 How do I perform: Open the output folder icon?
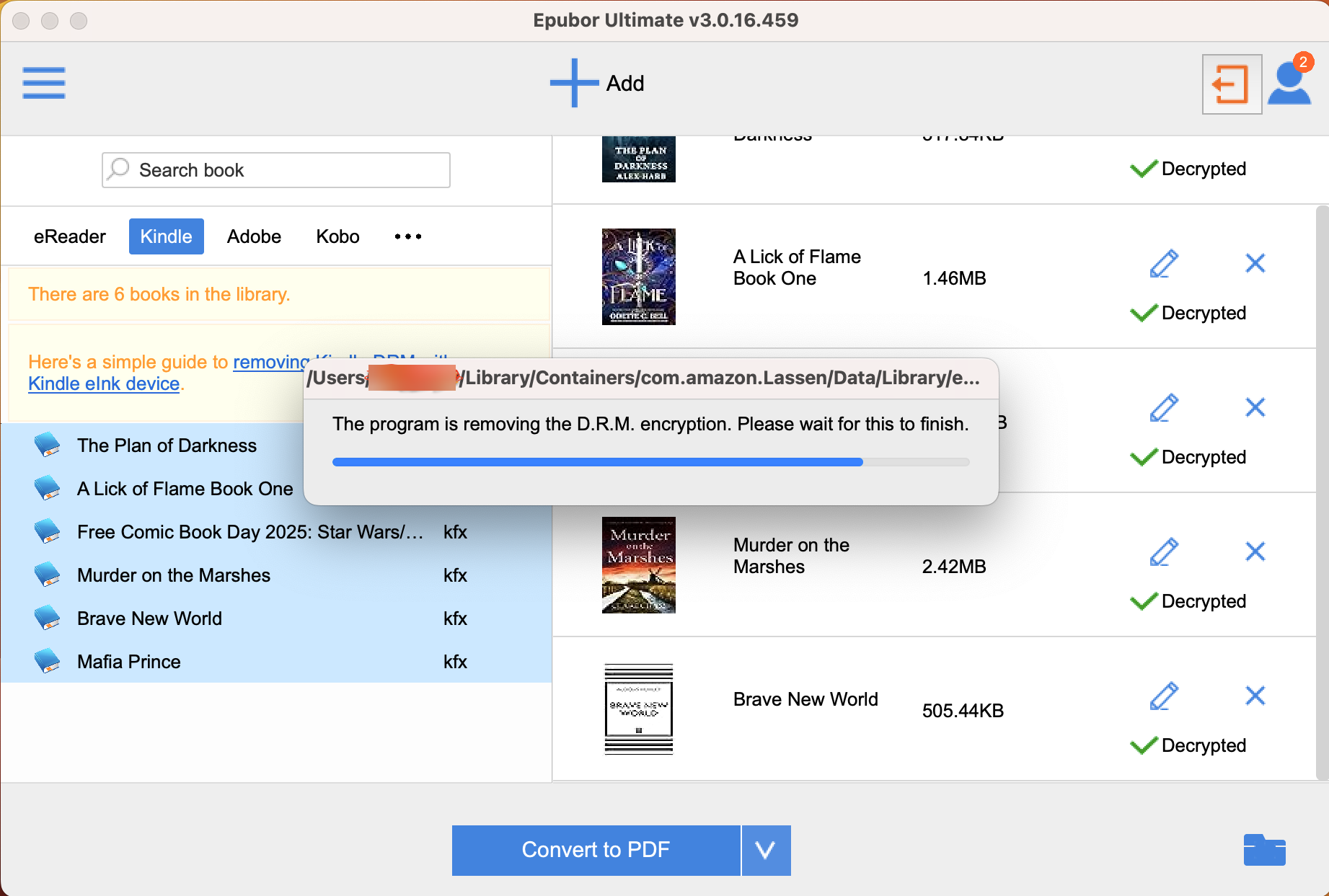[x=1264, y=850]
